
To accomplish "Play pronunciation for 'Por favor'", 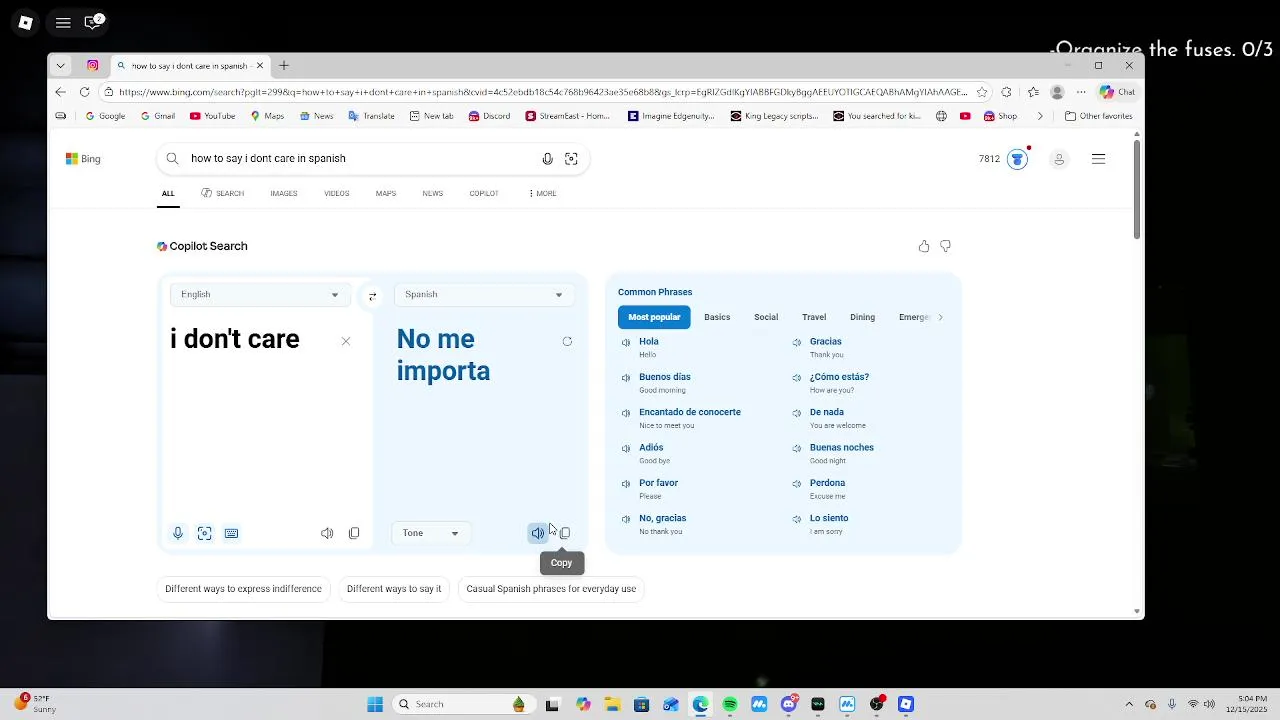I will tap(626, 483).
